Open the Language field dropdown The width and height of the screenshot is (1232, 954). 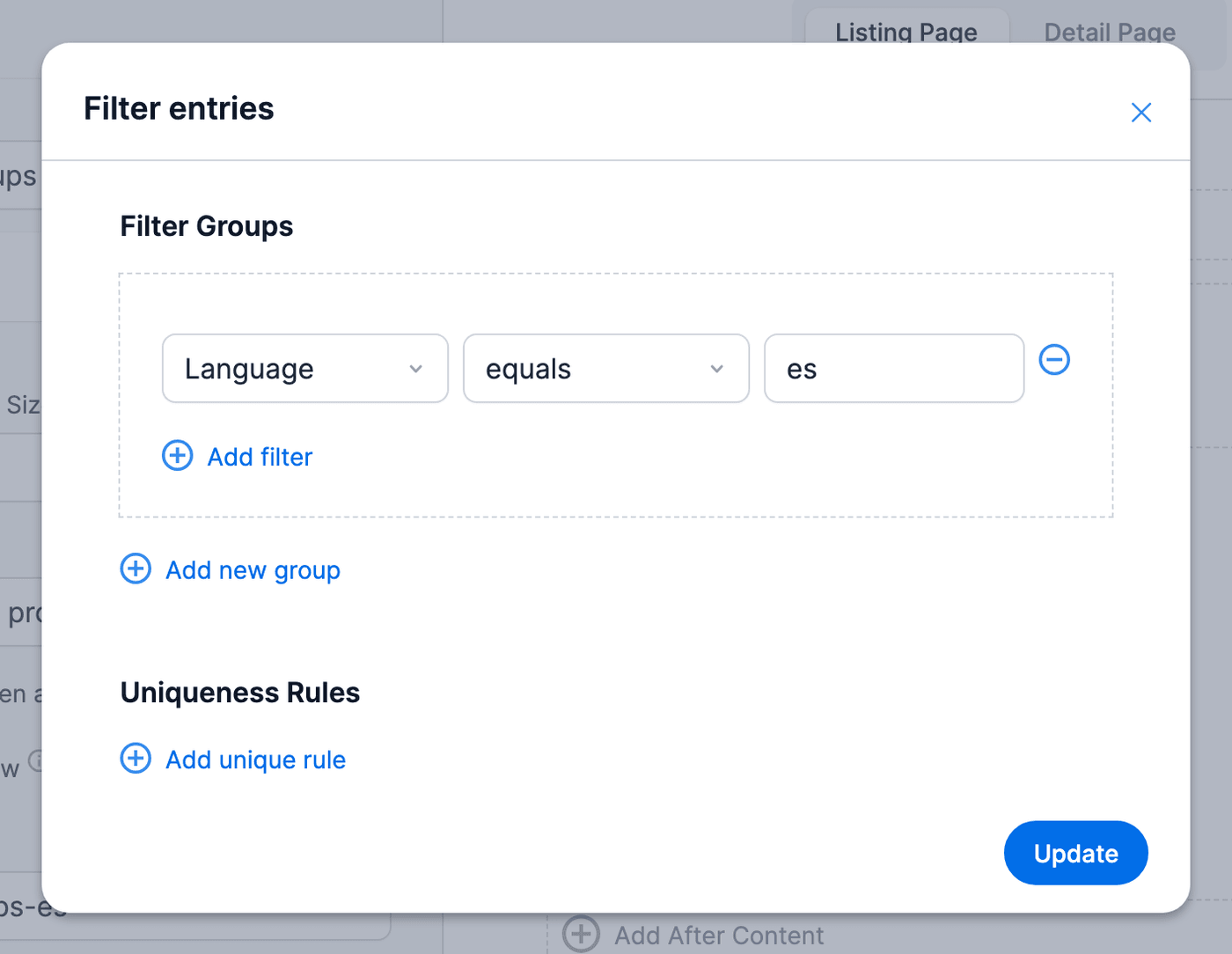(305, 369)
